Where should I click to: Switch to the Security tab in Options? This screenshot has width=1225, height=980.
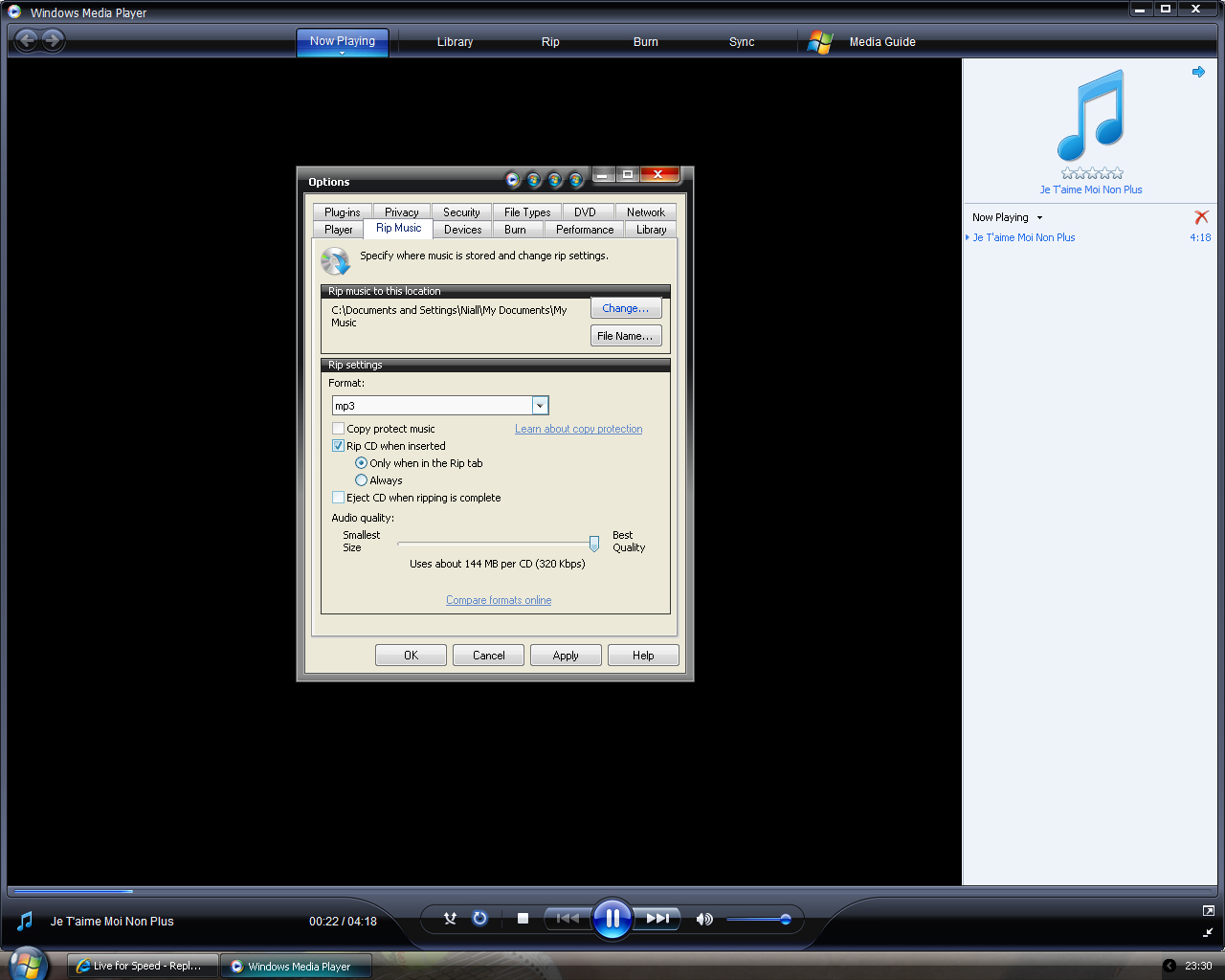pos(461,212)
